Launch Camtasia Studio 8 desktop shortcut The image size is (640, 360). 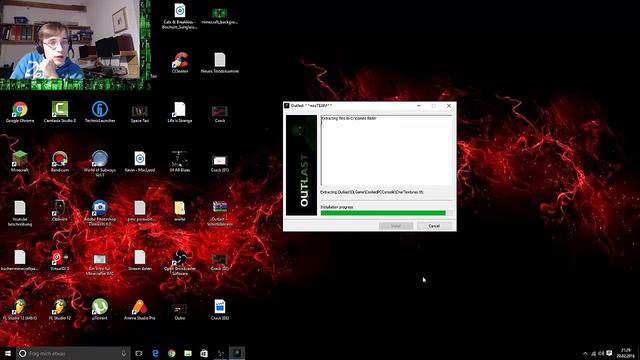click(60, 110)
